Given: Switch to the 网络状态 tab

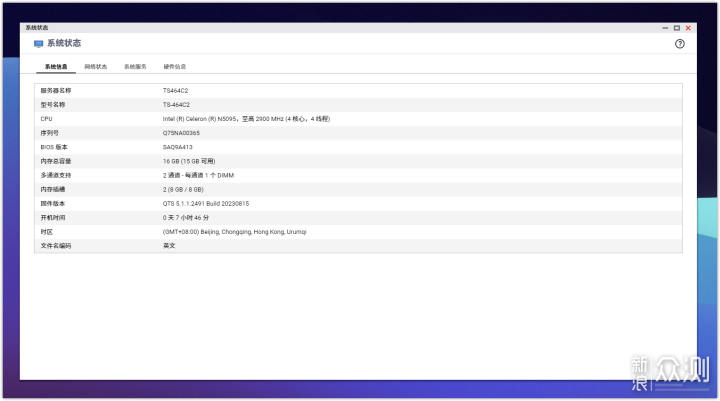Looking at the screenshot, I should pyautogui.click(x=96, y=67).
